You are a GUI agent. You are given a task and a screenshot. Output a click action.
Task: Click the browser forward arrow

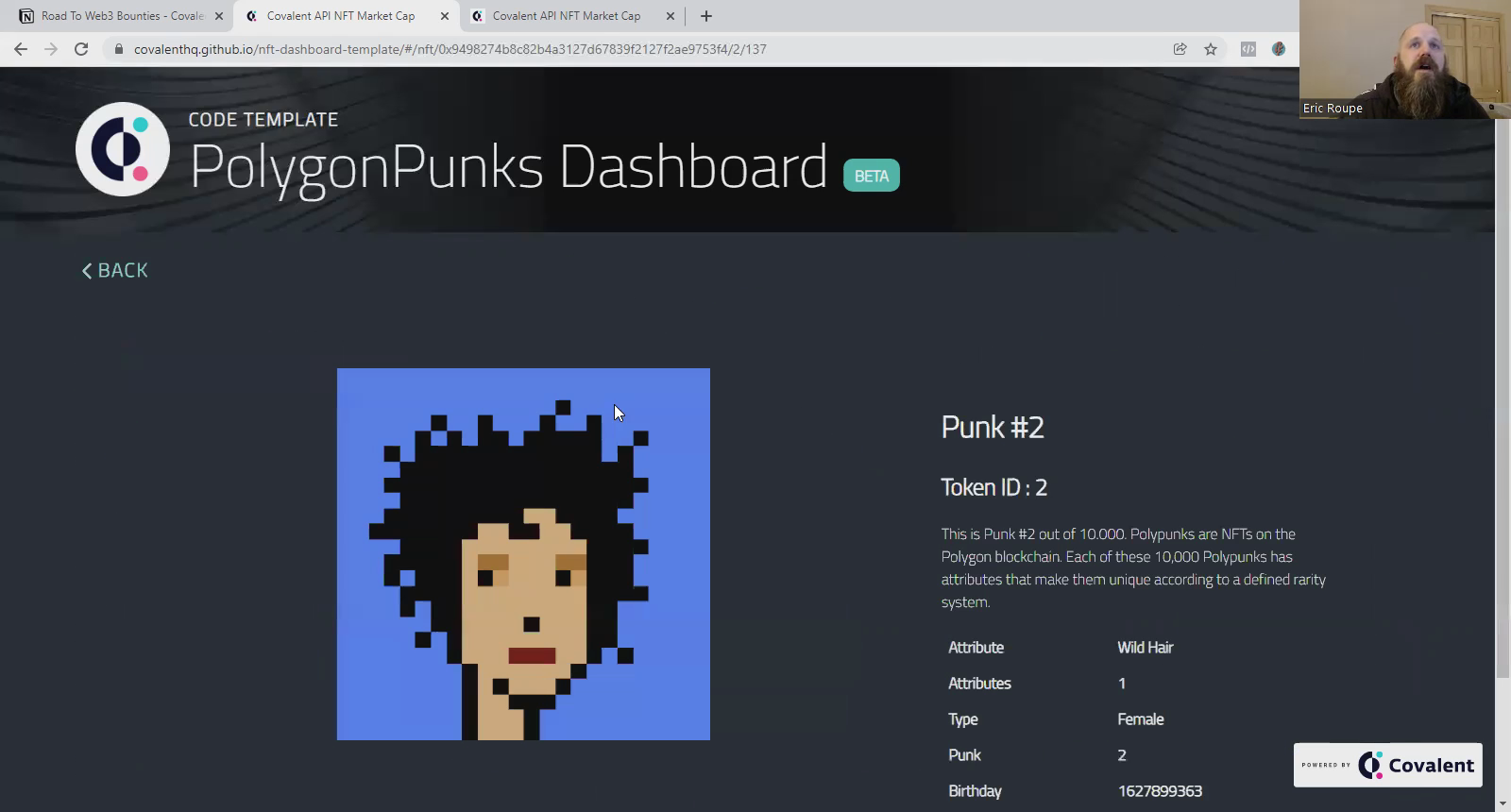pos(51,49)
